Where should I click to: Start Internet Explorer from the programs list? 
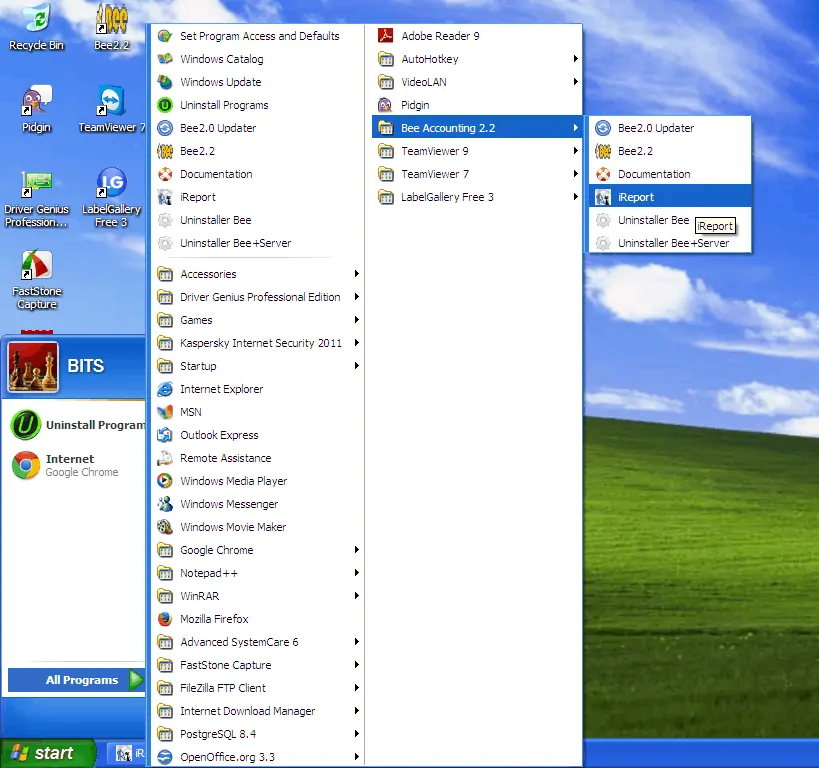tap(257, 389)
